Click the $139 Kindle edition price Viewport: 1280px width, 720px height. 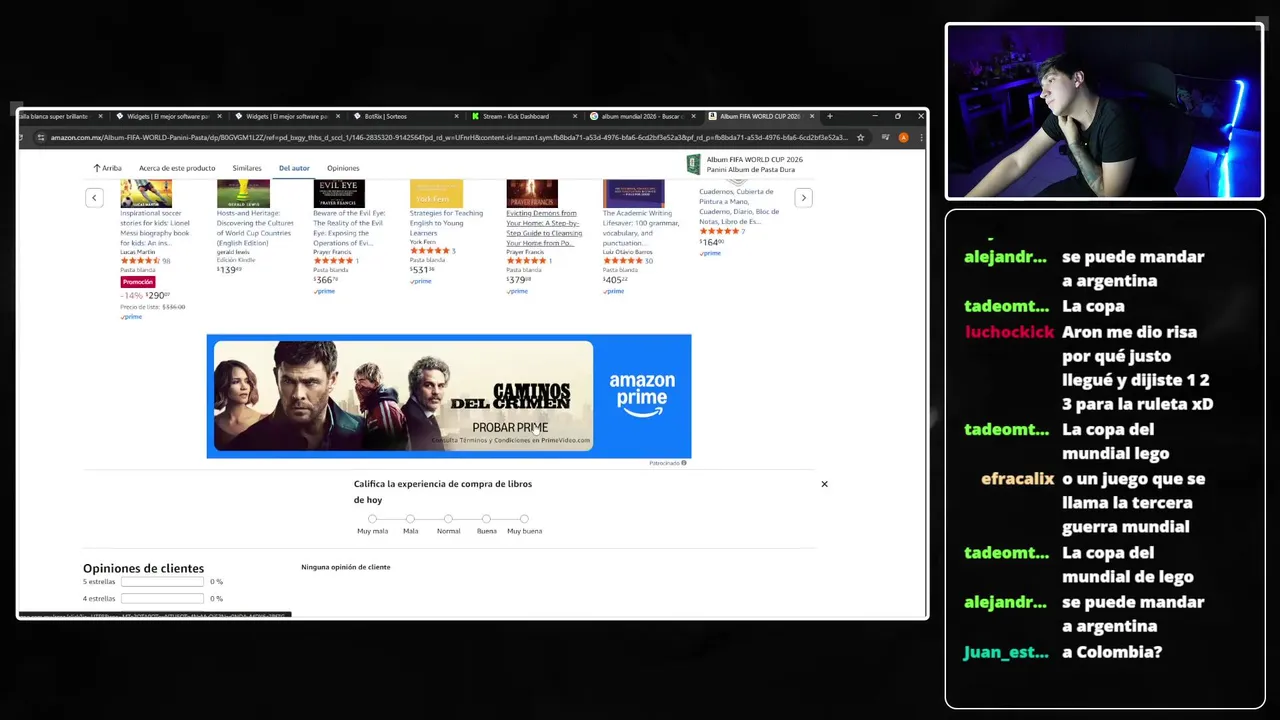[x=229, y=270]
